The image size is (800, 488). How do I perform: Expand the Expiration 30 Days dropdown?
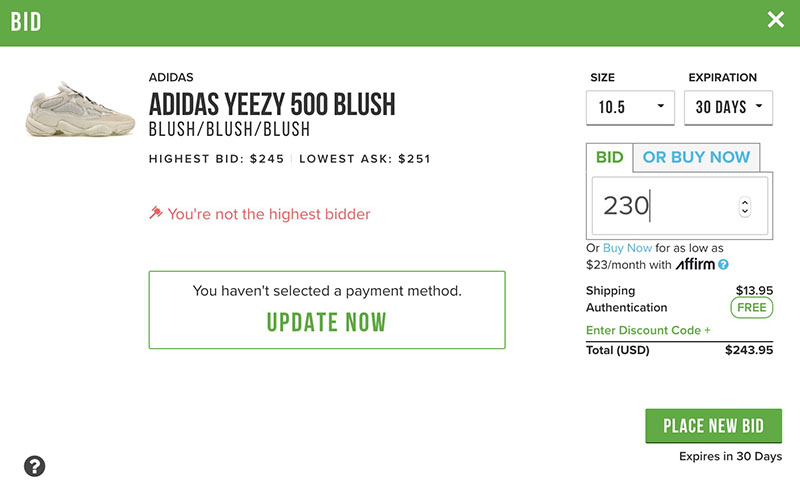728,107
